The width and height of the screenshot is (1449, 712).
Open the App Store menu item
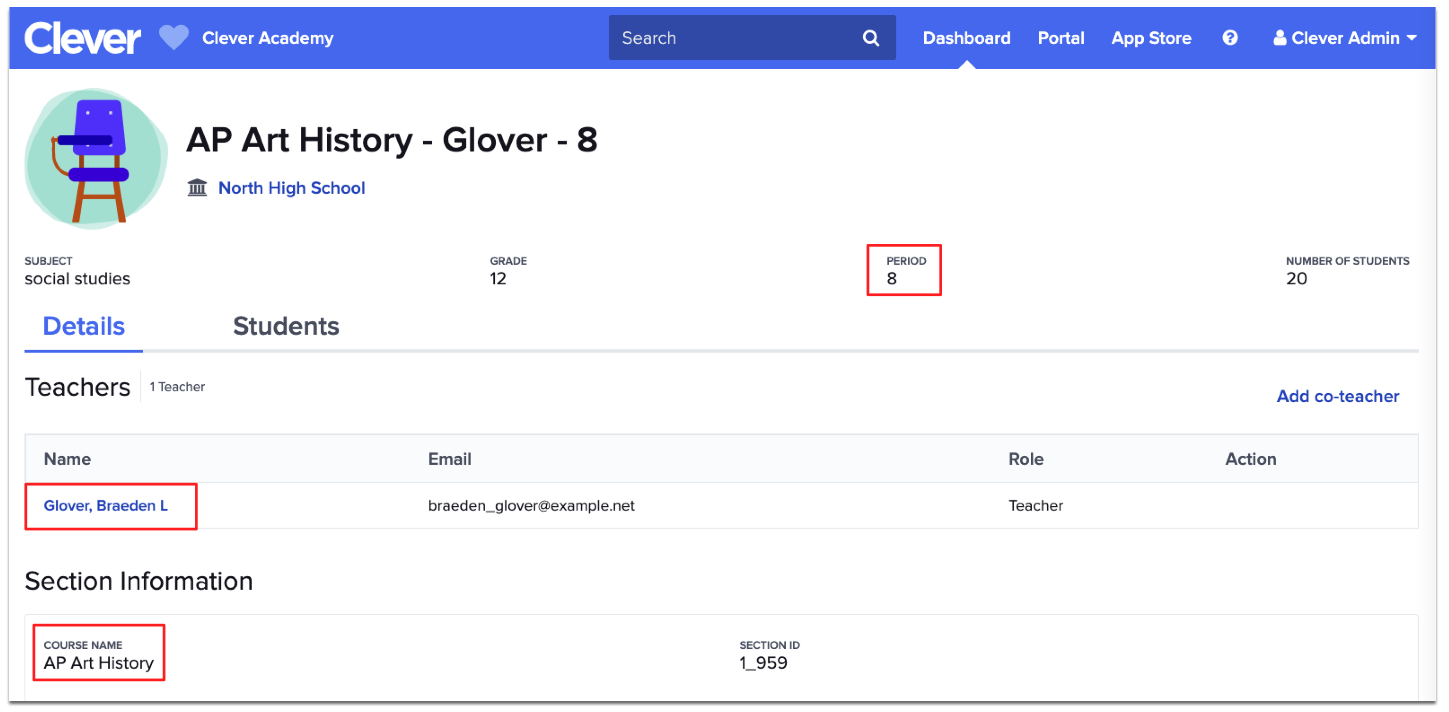[1151, 37]
